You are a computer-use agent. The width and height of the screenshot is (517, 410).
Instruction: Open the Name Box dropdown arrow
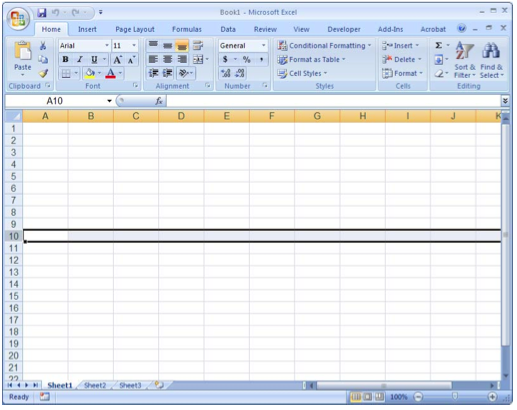[109, 101]
